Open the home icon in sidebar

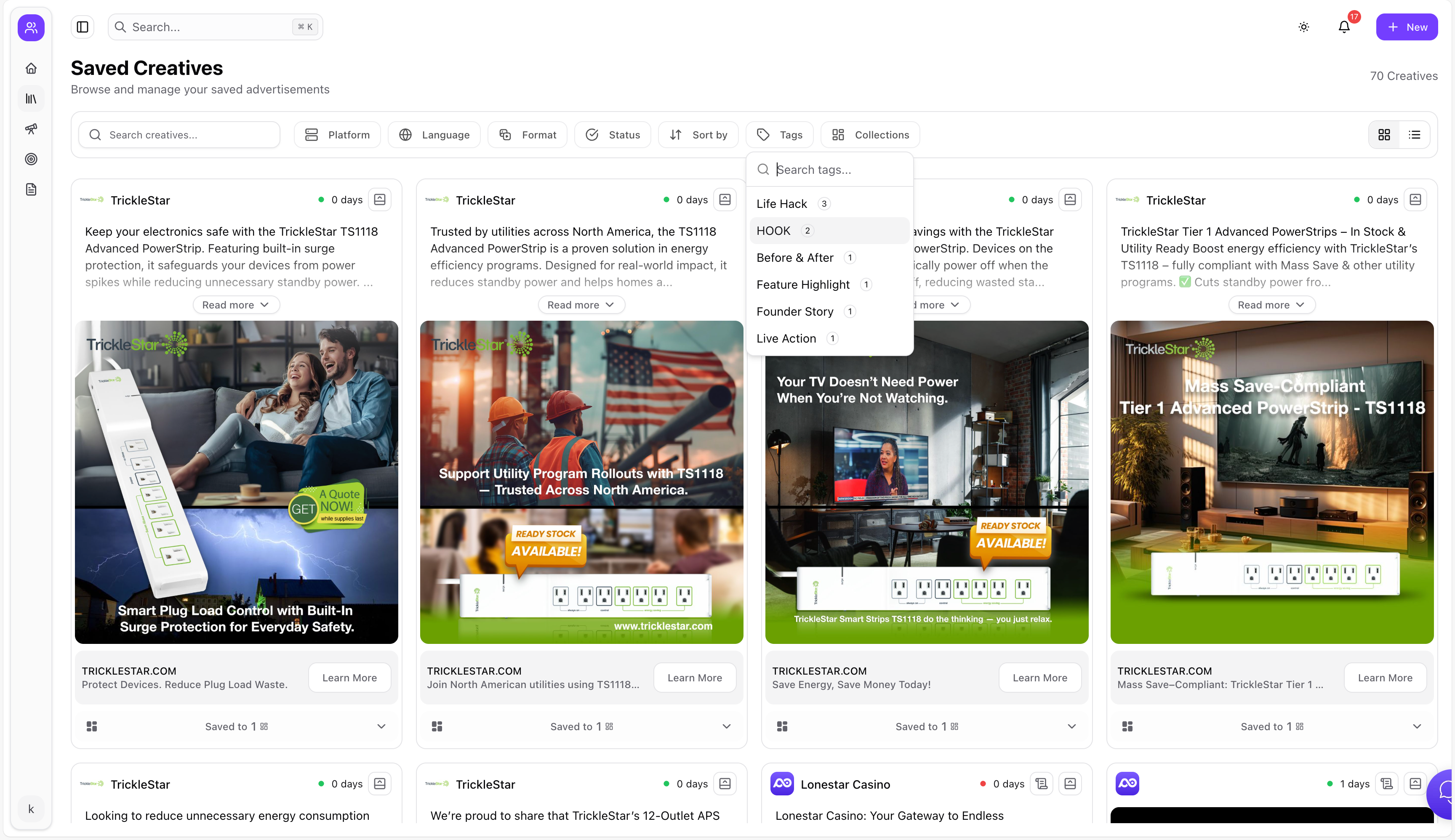click(31, 69)
